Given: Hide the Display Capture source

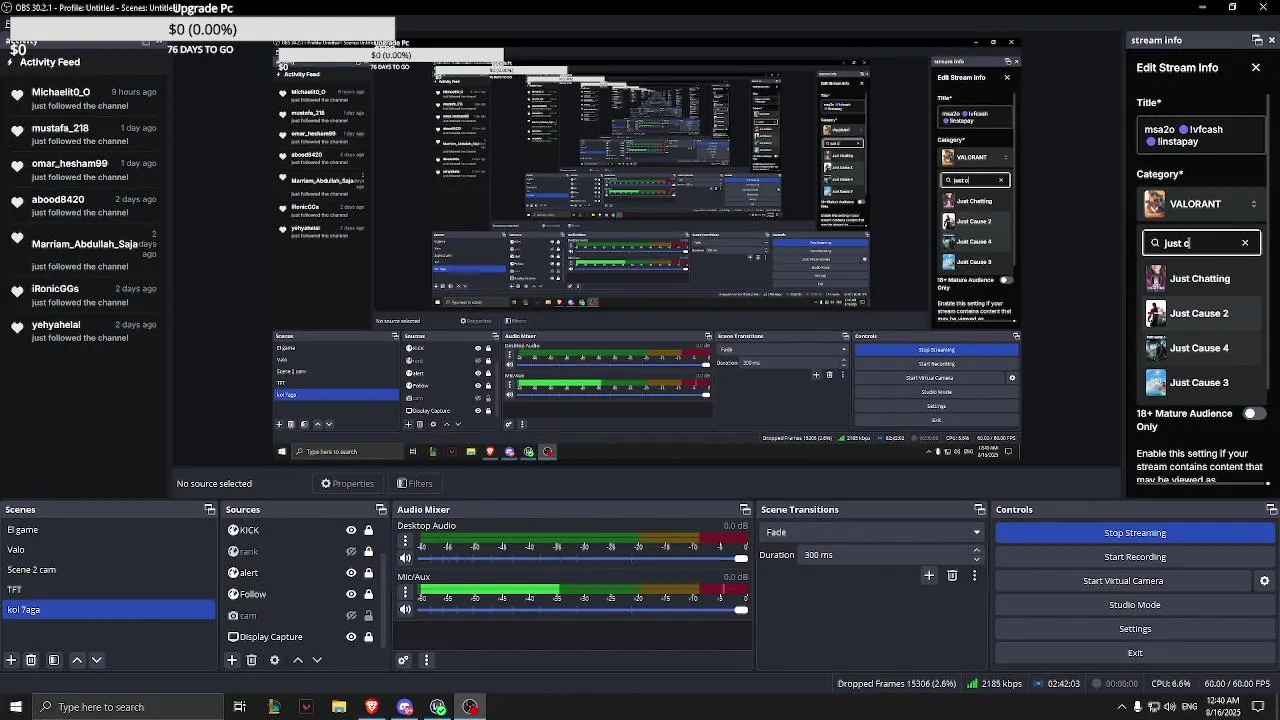Looking at the screenshot, I should coord(351,637).
